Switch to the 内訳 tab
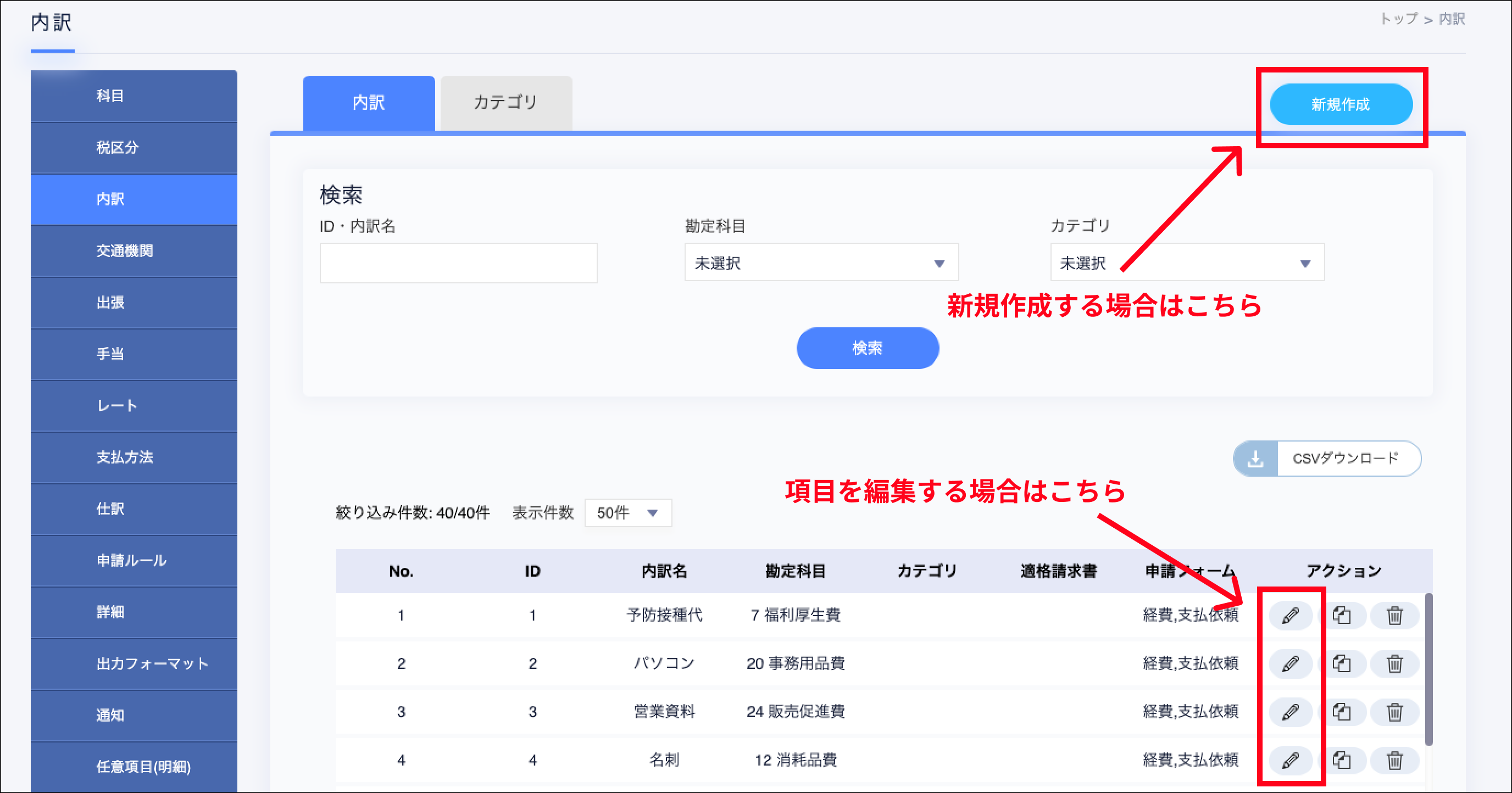The height and width of the screenshot is (793, 1512). click(x=369, y=103)
